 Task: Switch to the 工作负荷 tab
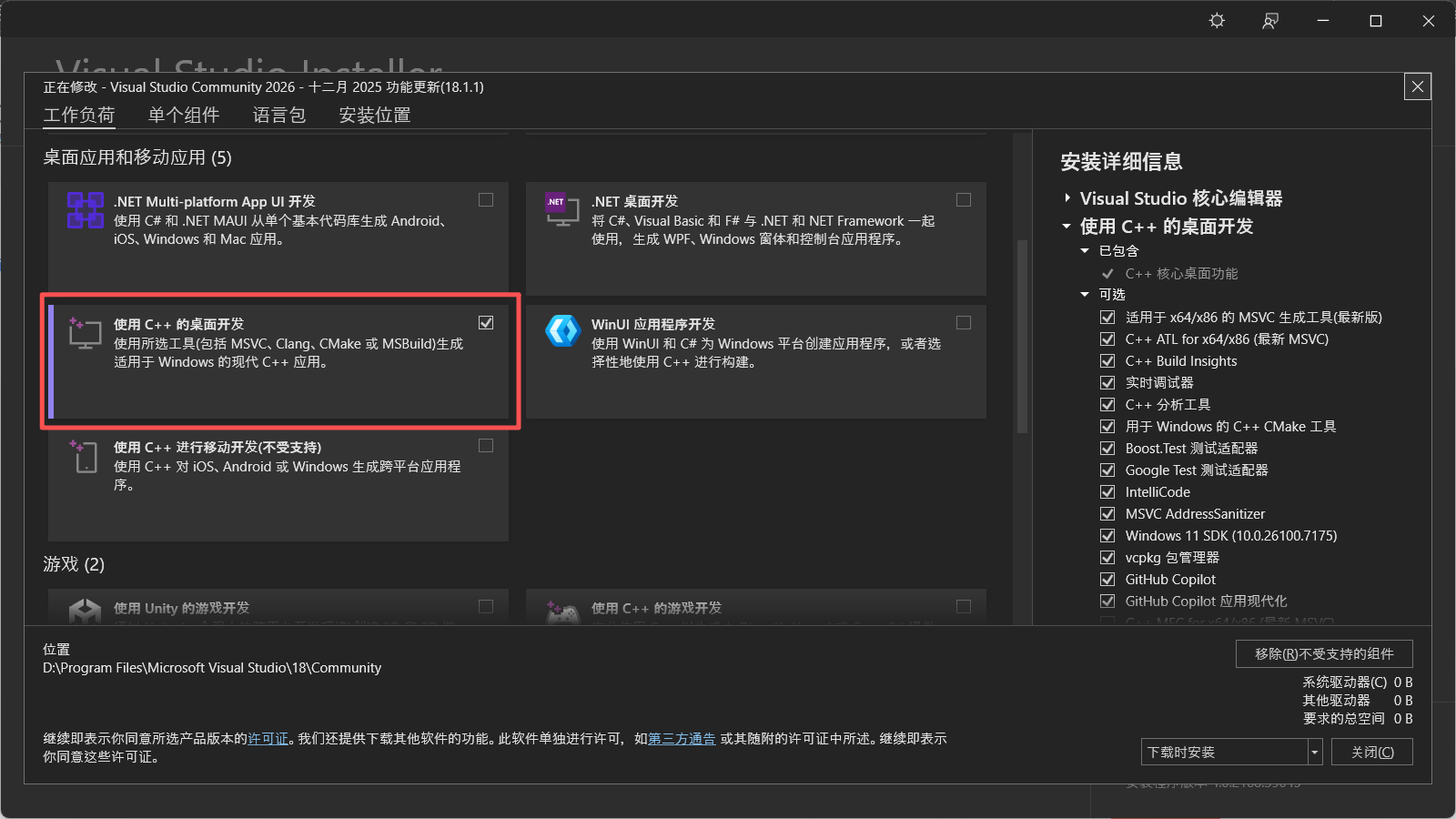[79, 116]
